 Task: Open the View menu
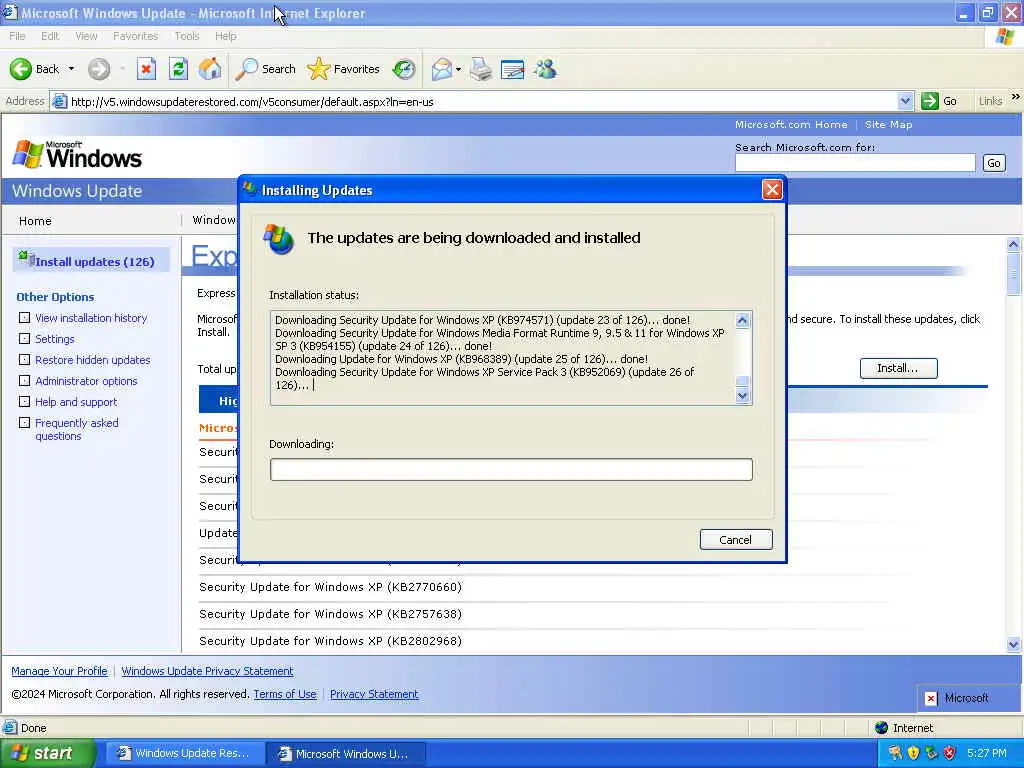(x=86, y=36)
